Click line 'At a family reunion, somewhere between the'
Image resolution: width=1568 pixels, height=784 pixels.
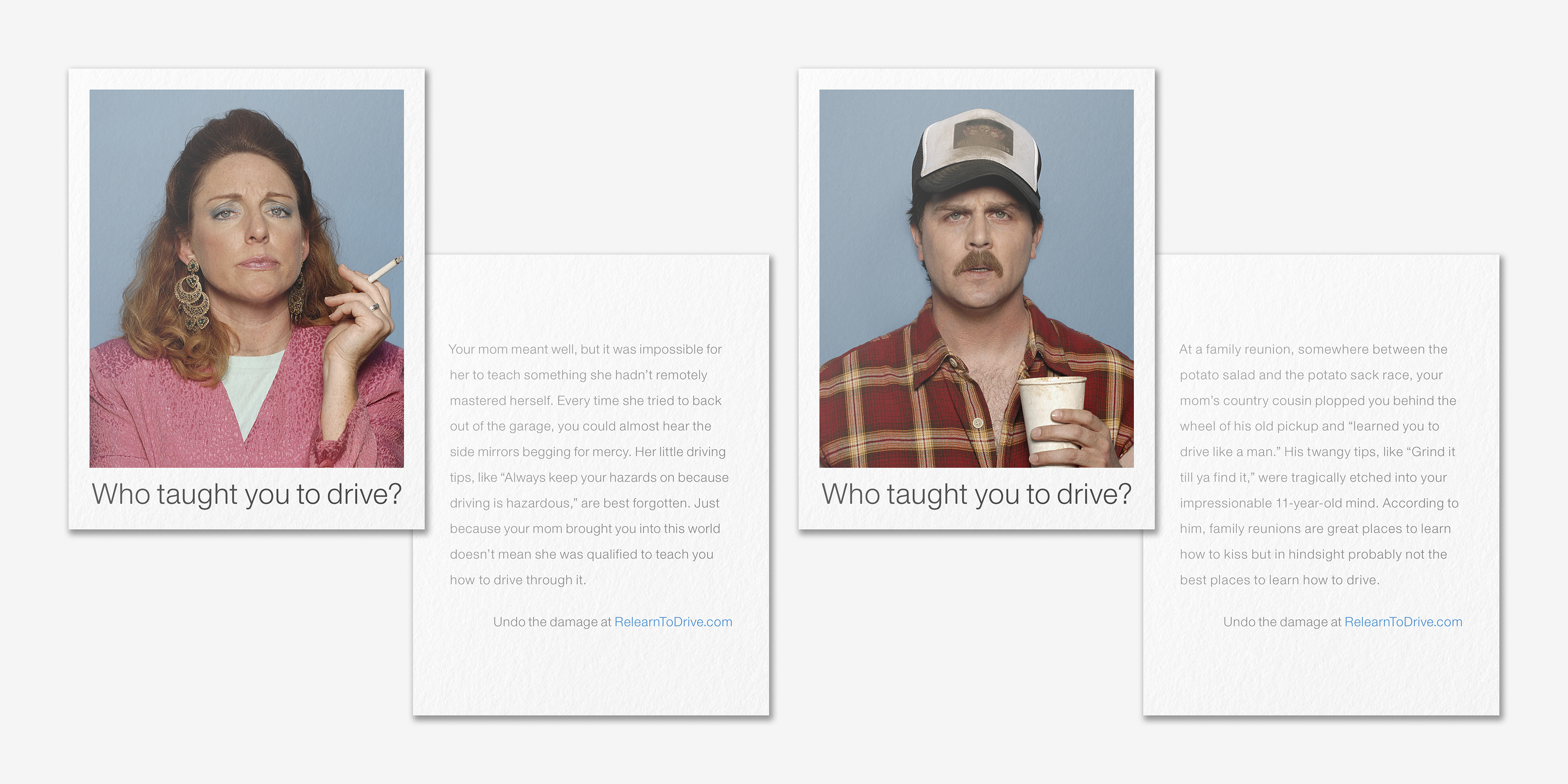(x=1313, y=350)
